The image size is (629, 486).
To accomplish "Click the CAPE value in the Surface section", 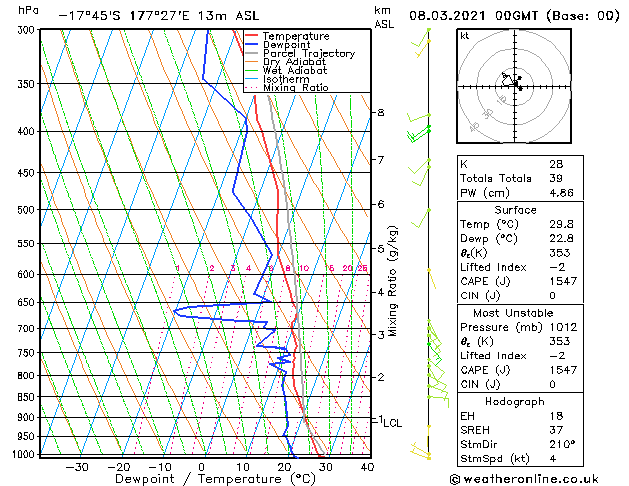I will click(563, 281).
